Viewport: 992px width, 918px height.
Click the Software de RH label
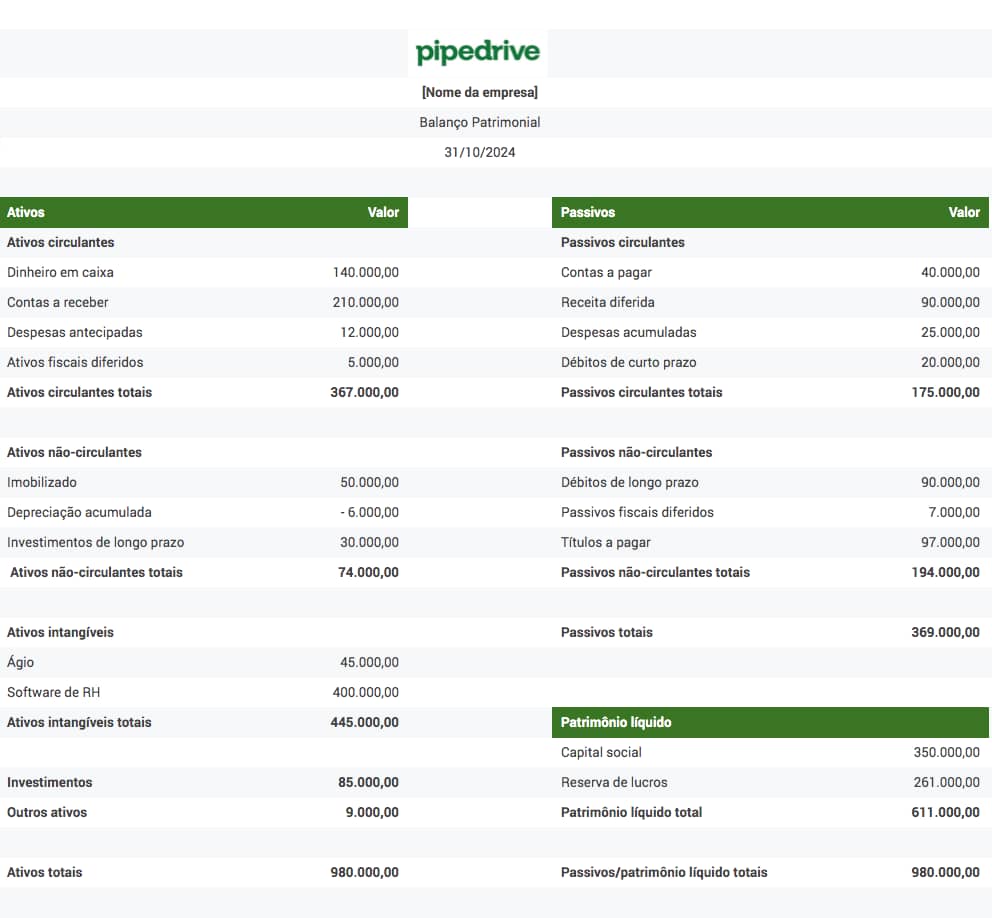click(x=54, y=692)
